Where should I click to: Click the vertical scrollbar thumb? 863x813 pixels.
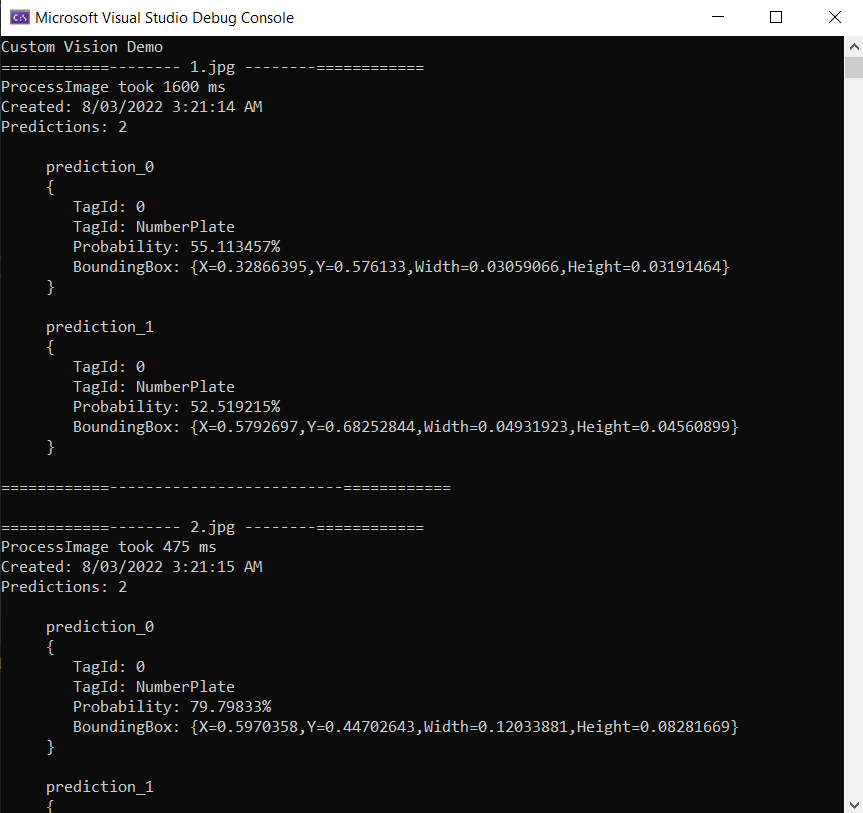[854, 67]
